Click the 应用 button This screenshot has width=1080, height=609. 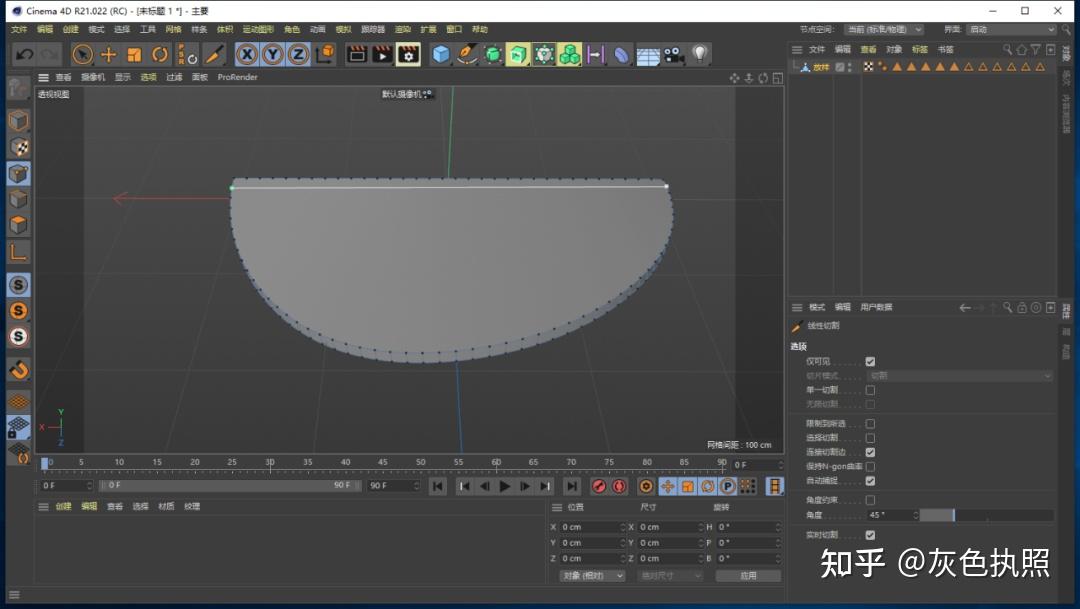[748, 576]
